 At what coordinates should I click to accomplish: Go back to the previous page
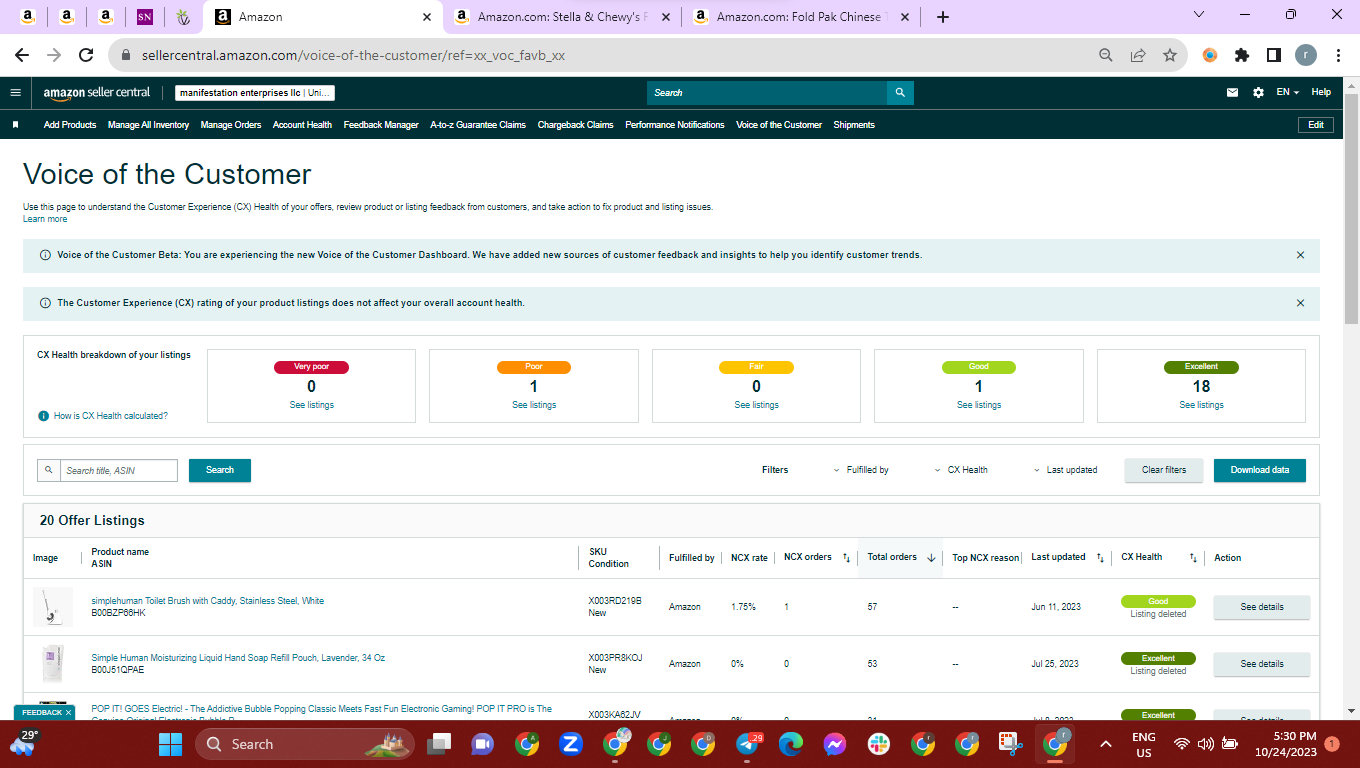[22, 55]
